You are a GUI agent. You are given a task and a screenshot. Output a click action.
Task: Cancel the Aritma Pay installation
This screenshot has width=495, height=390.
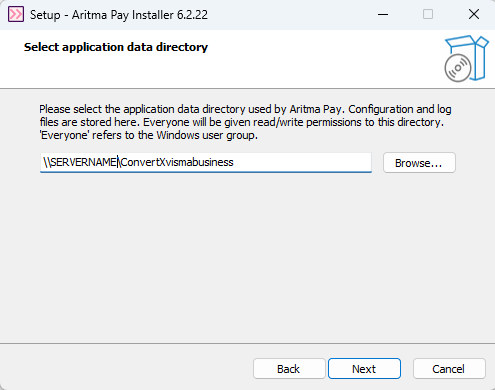pos(449,369)
